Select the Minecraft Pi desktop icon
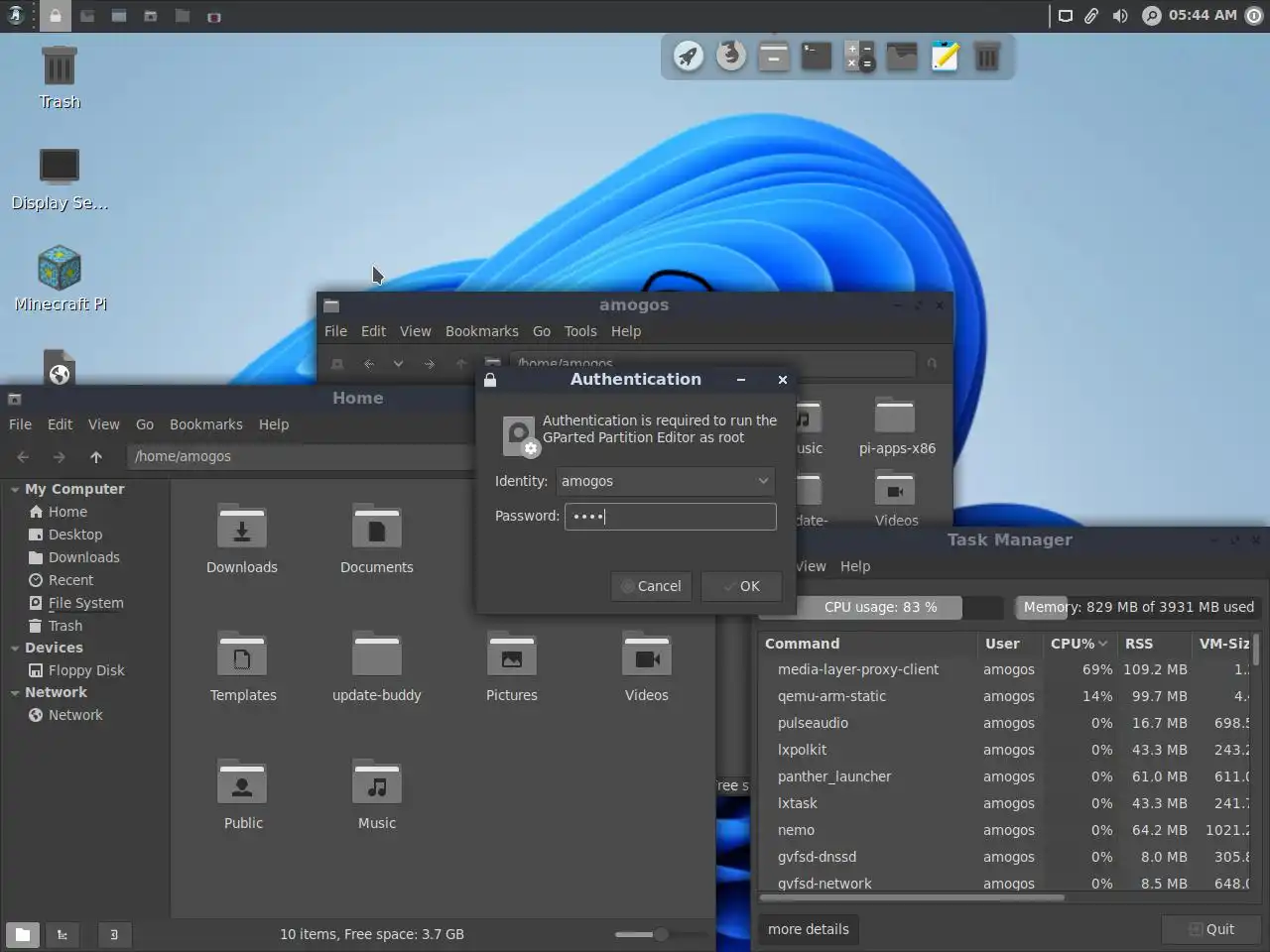 [x=60, y=279]
